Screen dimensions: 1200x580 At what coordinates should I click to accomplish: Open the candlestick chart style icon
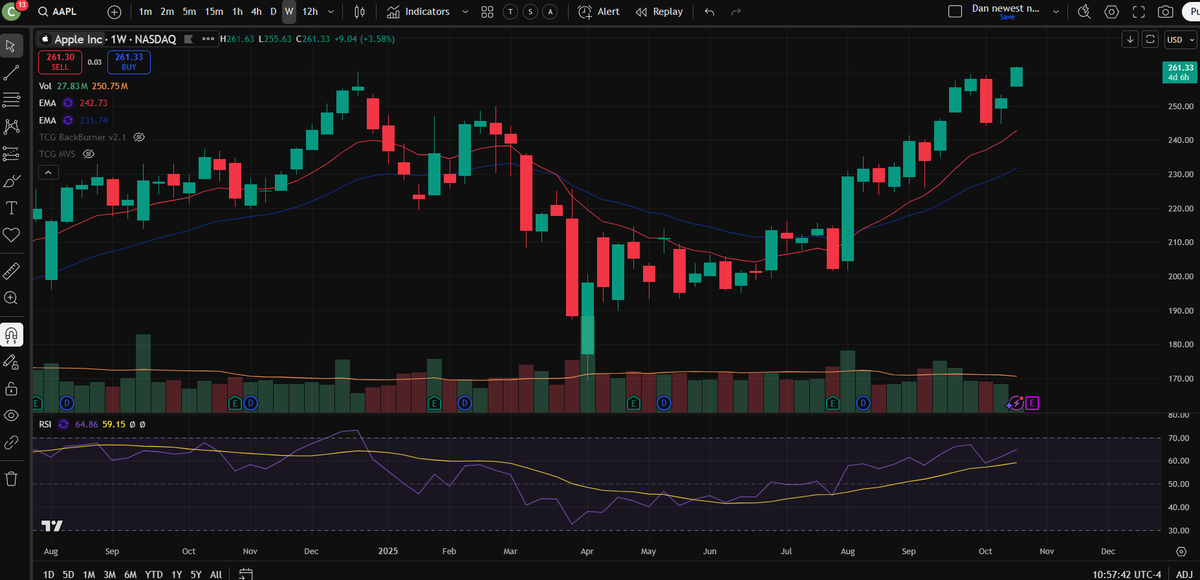[361, 12]
